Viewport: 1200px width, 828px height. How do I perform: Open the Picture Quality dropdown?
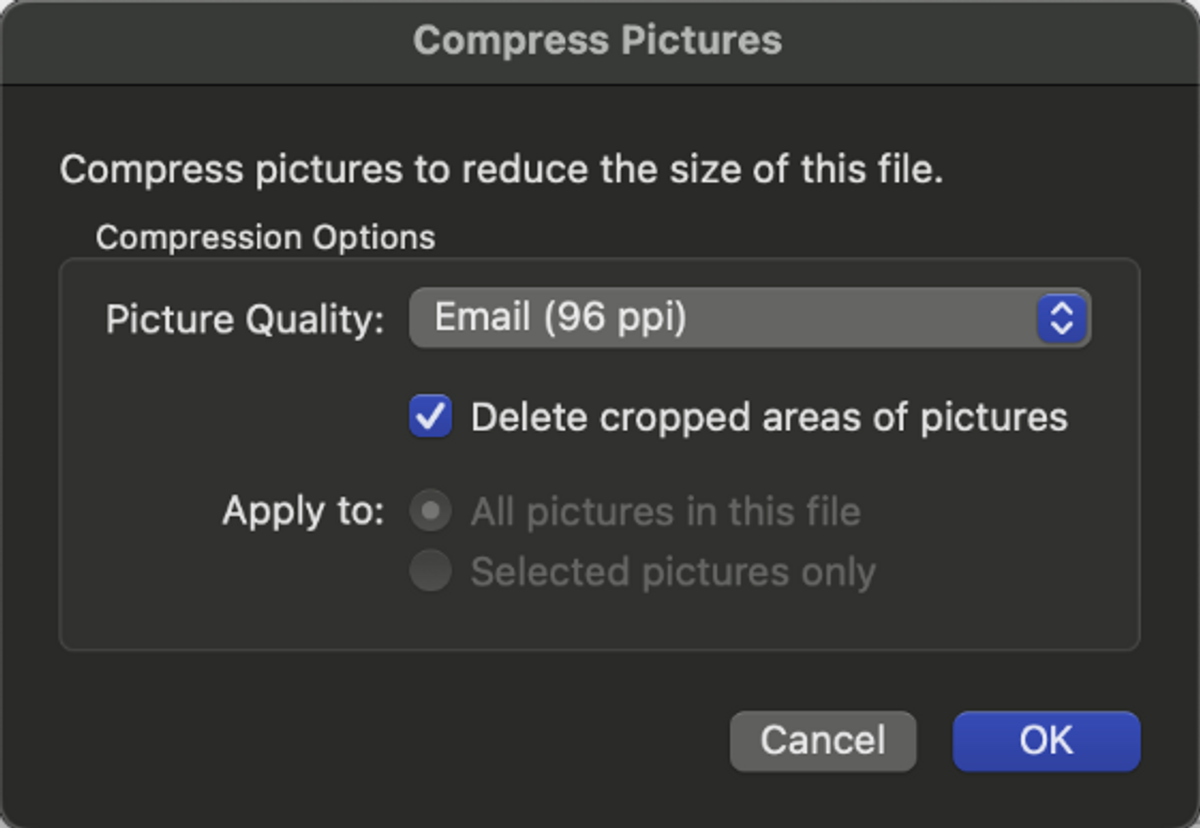[x=750, y=319]
